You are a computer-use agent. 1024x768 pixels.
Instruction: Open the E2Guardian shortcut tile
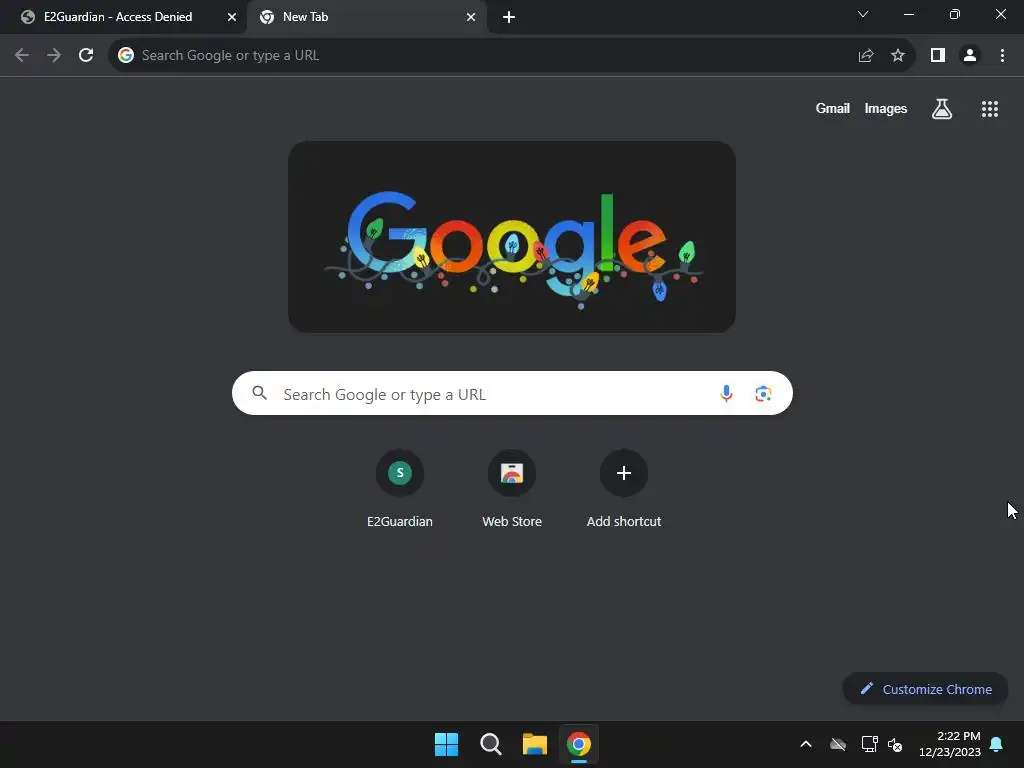(x=400, y=488)
